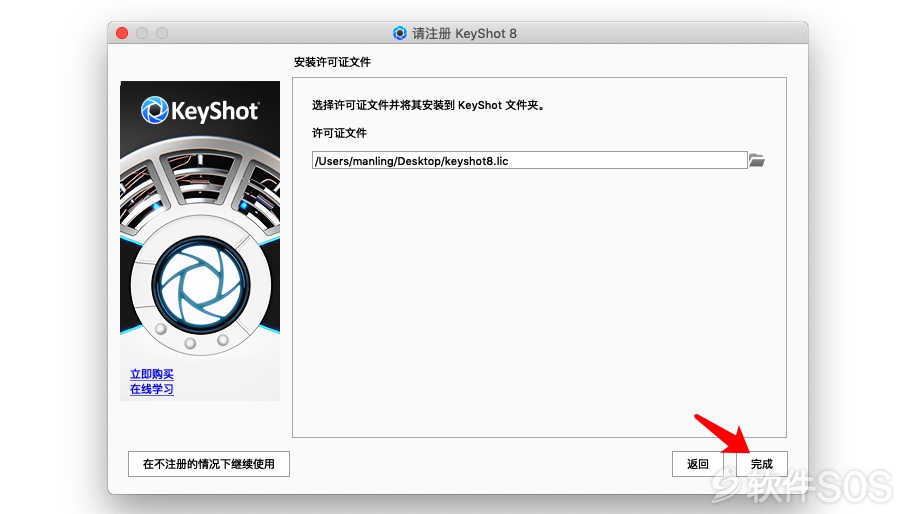
Task: Open the 立即购买 link
Action: tap(152, 374)
